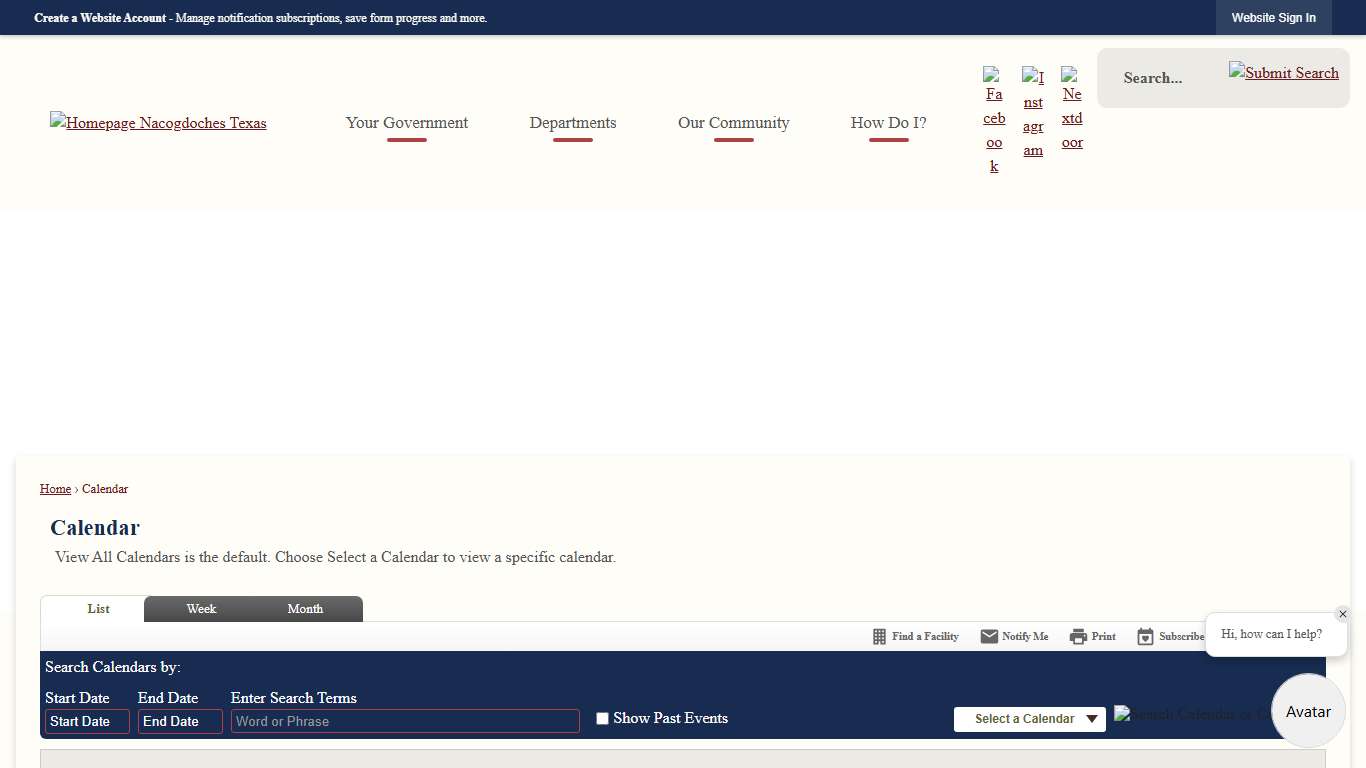
Task: Focus the Word or Phrase search field
Action: pos(405,722)
